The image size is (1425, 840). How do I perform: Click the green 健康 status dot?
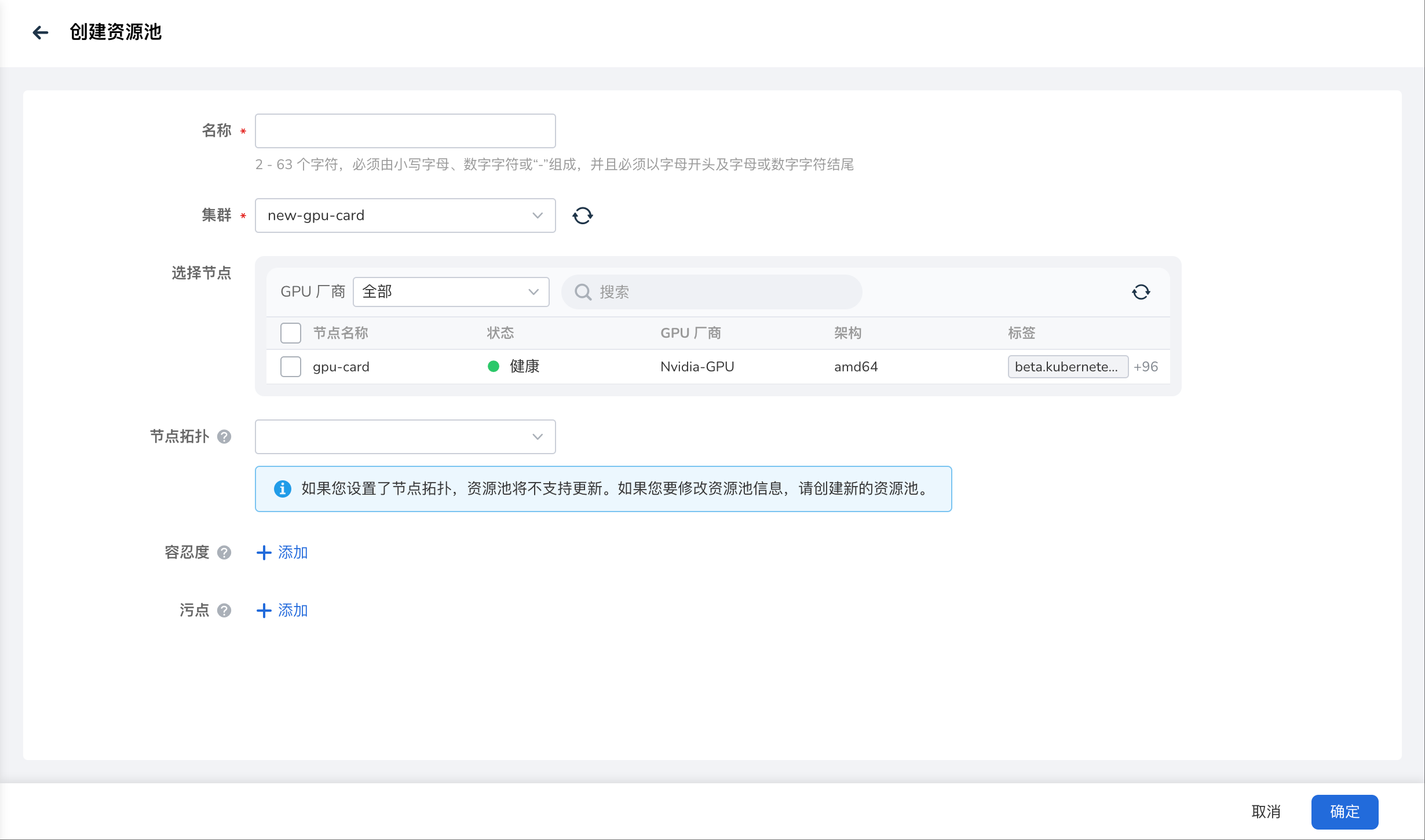coord(494,366)
